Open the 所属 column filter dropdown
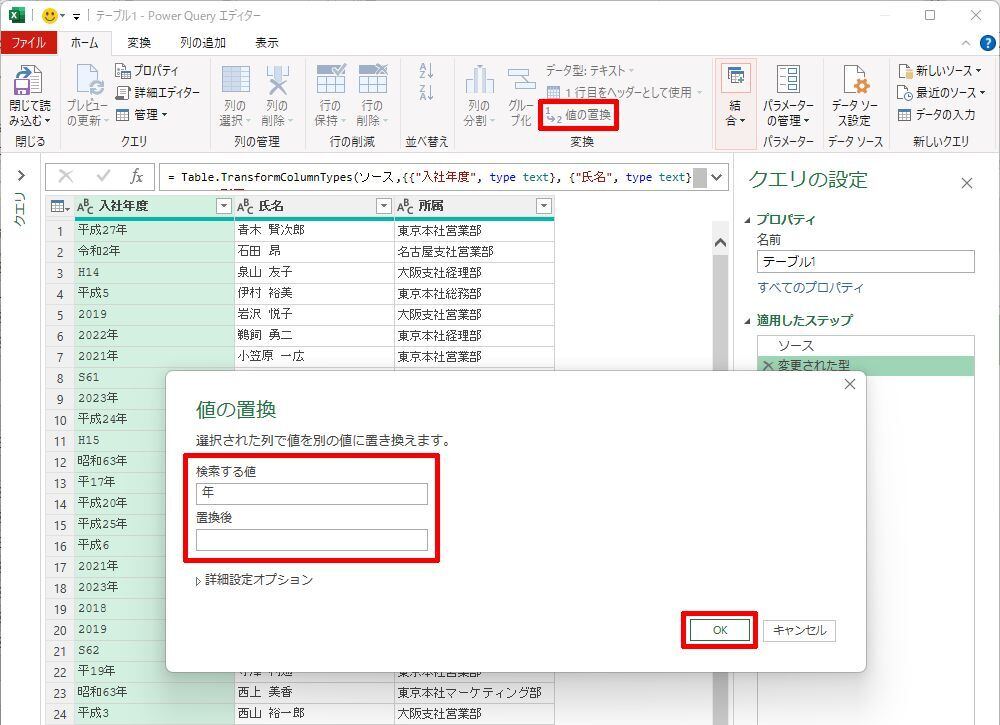The height and width of the screenshot is (725, 1000). pos(543,206)
